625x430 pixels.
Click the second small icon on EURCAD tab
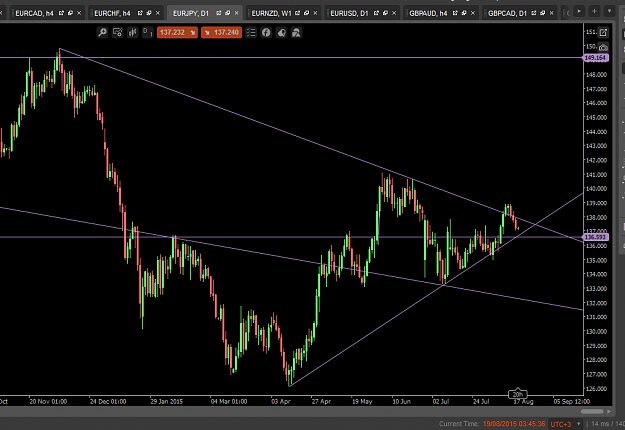70,13
